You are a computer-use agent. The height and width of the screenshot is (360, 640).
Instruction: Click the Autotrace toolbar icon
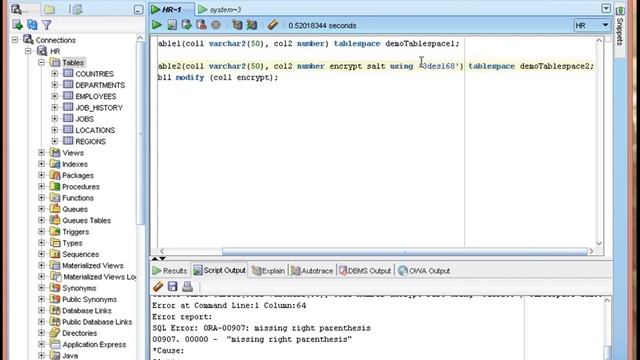[x=252, y=25]
